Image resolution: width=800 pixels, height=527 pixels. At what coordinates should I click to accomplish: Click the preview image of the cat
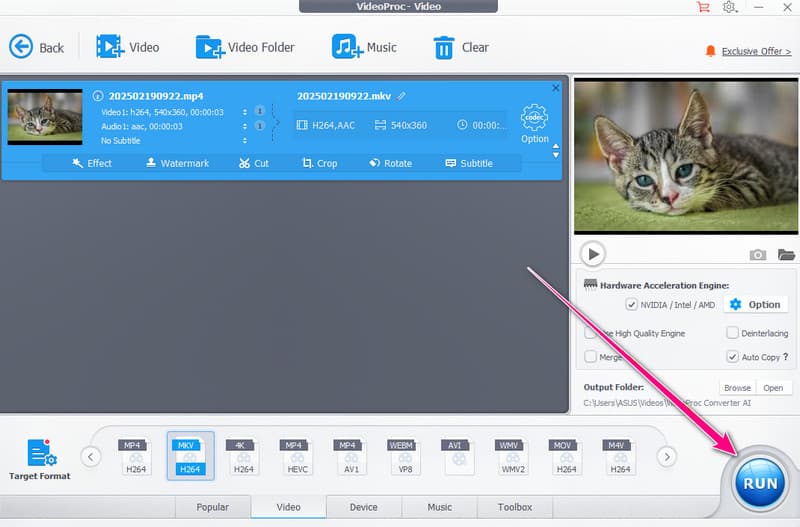(x=686, y=156)
